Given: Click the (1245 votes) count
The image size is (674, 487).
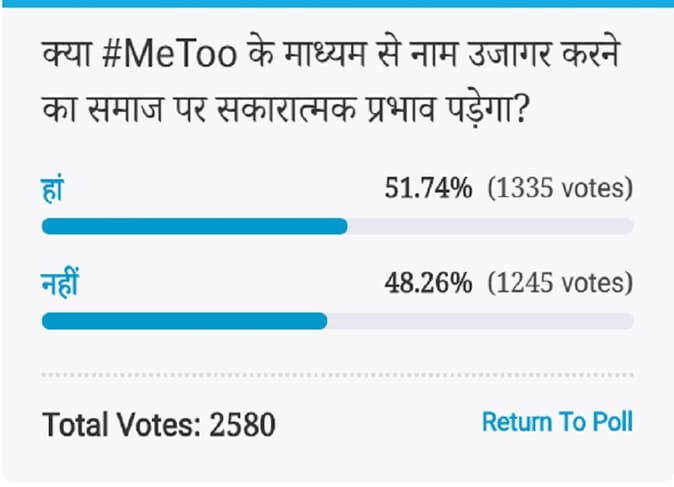Looking at the screenshot, I should pyautogui.click(x=560, y=283).
